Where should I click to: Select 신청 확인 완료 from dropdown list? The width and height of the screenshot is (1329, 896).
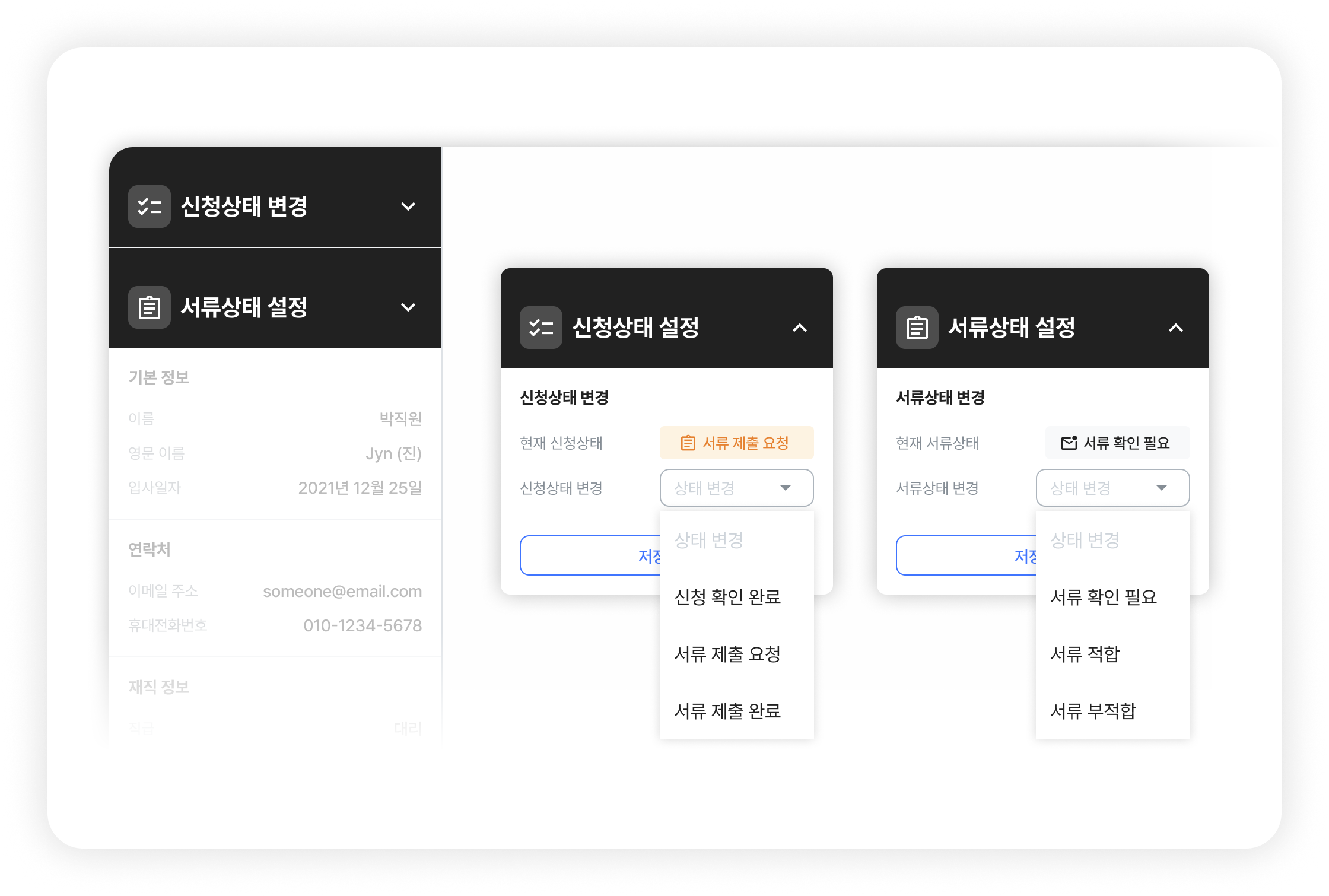pyautogui.click(x=727, y=597)
